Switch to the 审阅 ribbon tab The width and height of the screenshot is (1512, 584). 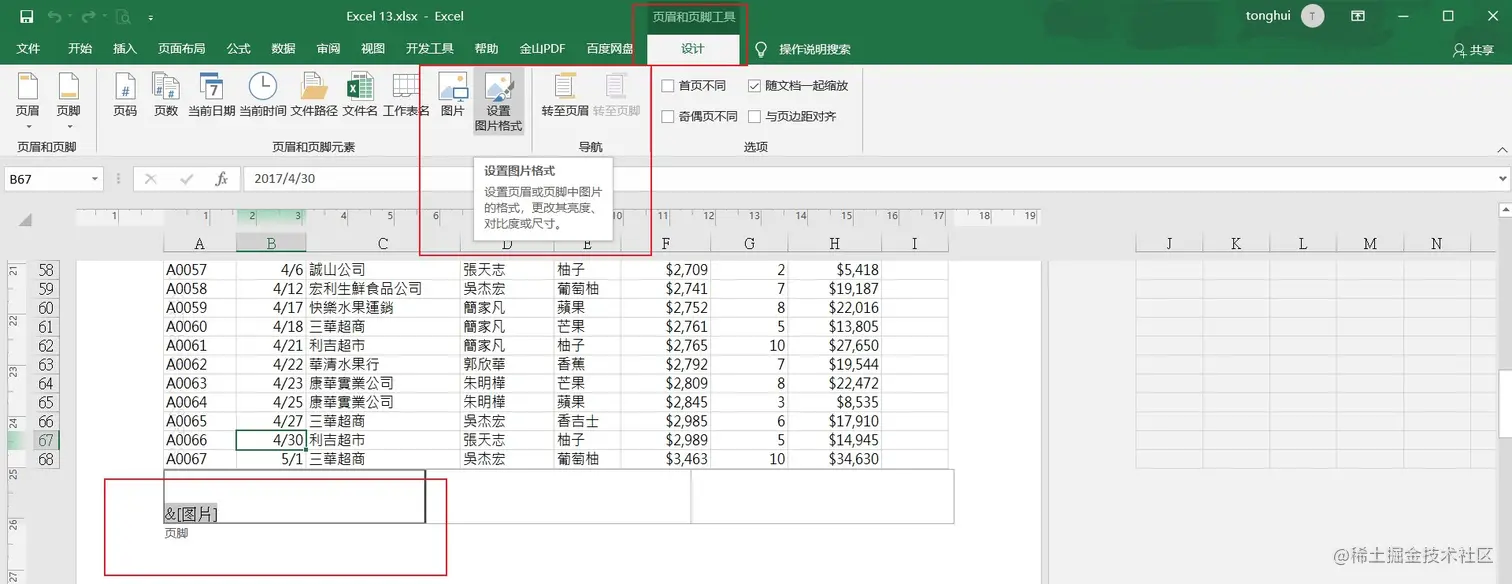coord(328,49)
